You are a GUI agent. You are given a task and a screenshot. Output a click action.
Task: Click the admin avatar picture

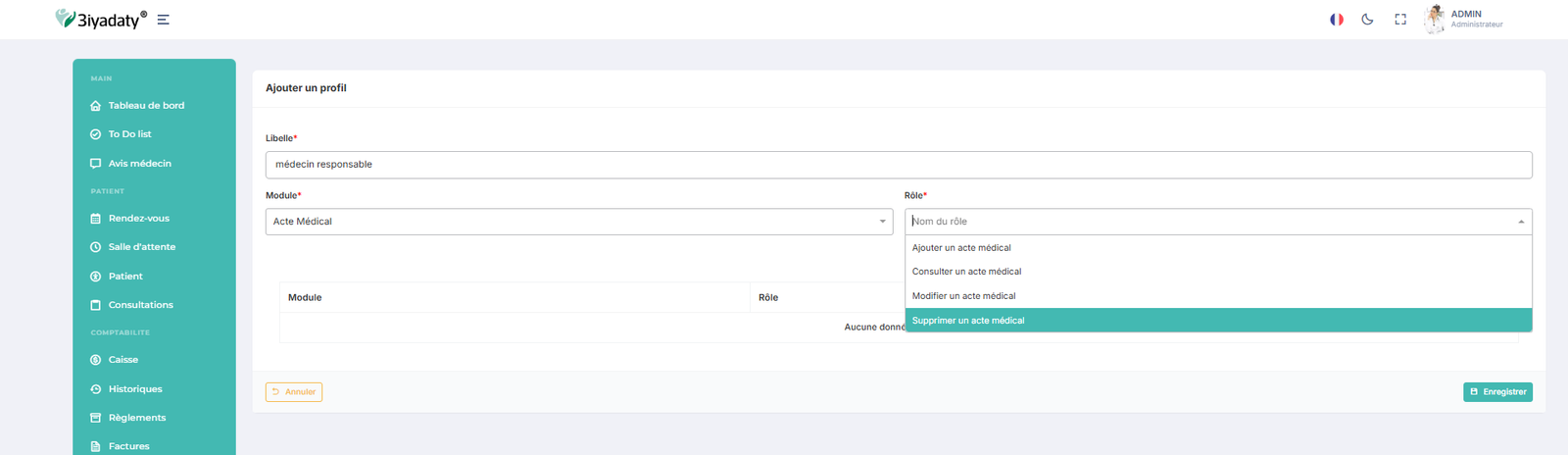1434,19
